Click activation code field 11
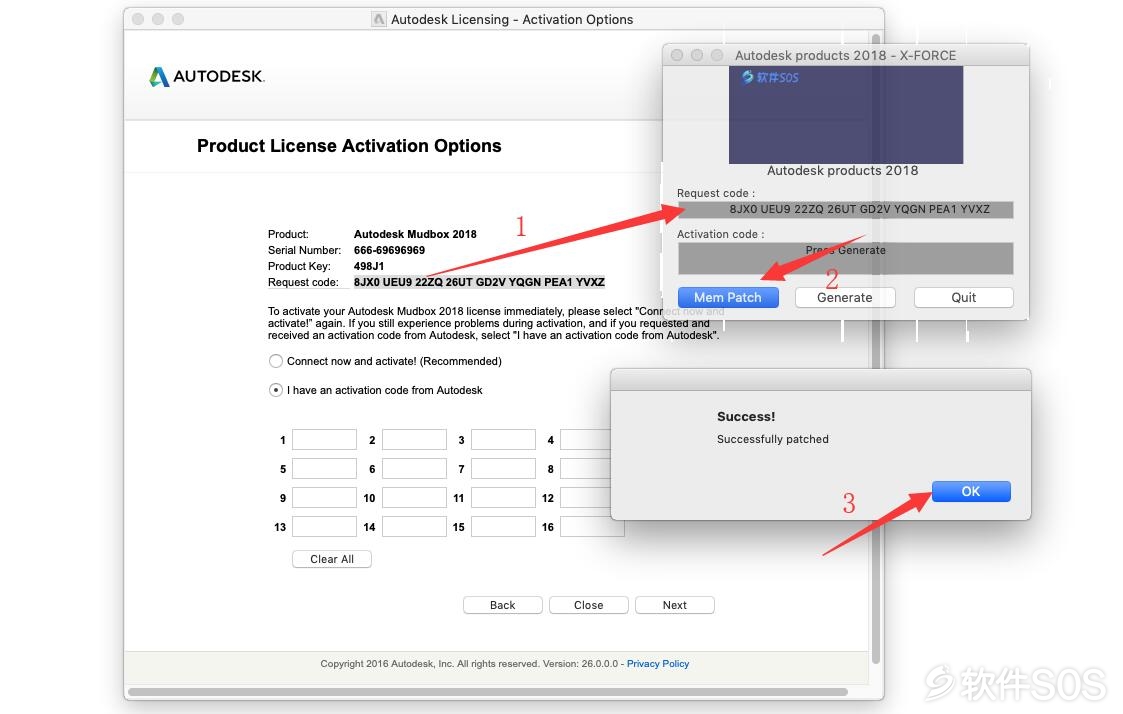Image resolution: width=1123 pixels, height=714 pixels. click(503, 498)
